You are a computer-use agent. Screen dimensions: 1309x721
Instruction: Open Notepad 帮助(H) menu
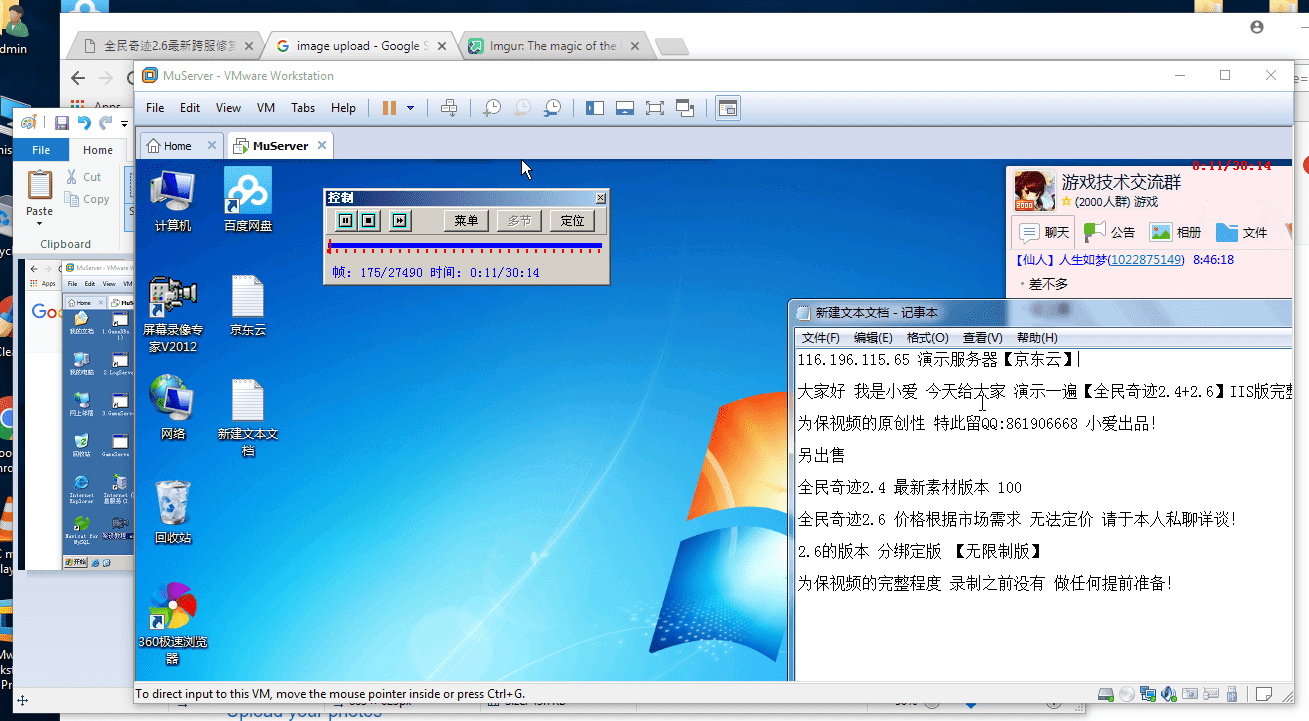click(1037, 338)
